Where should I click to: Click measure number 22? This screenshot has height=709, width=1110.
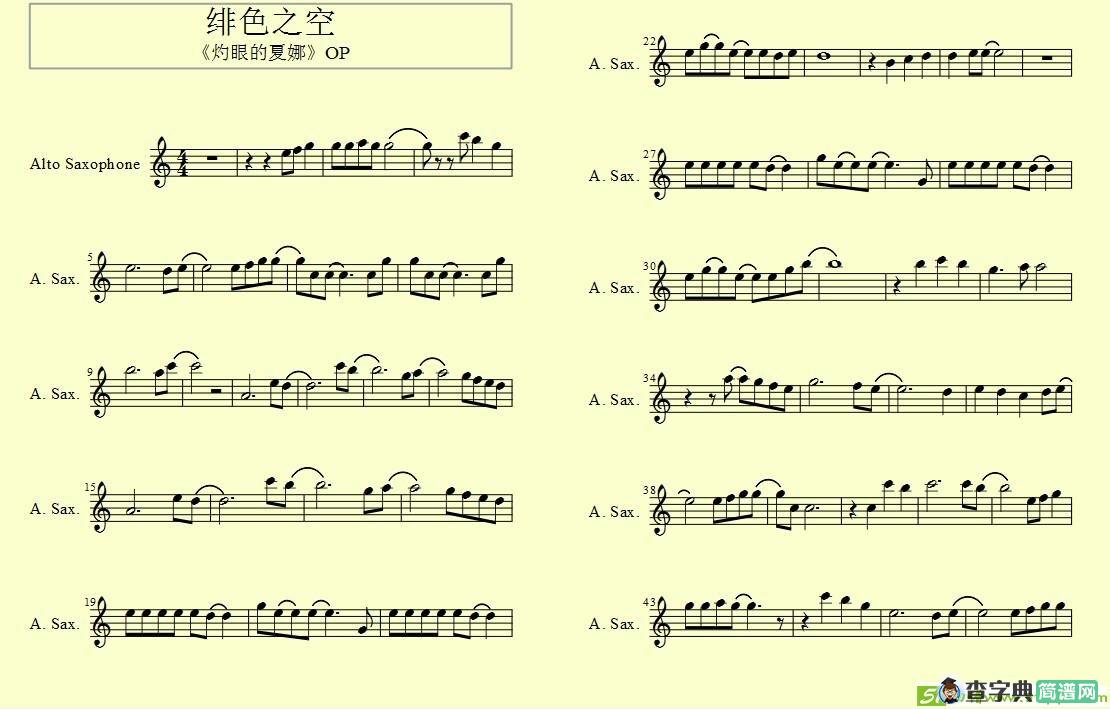(649, 41)
